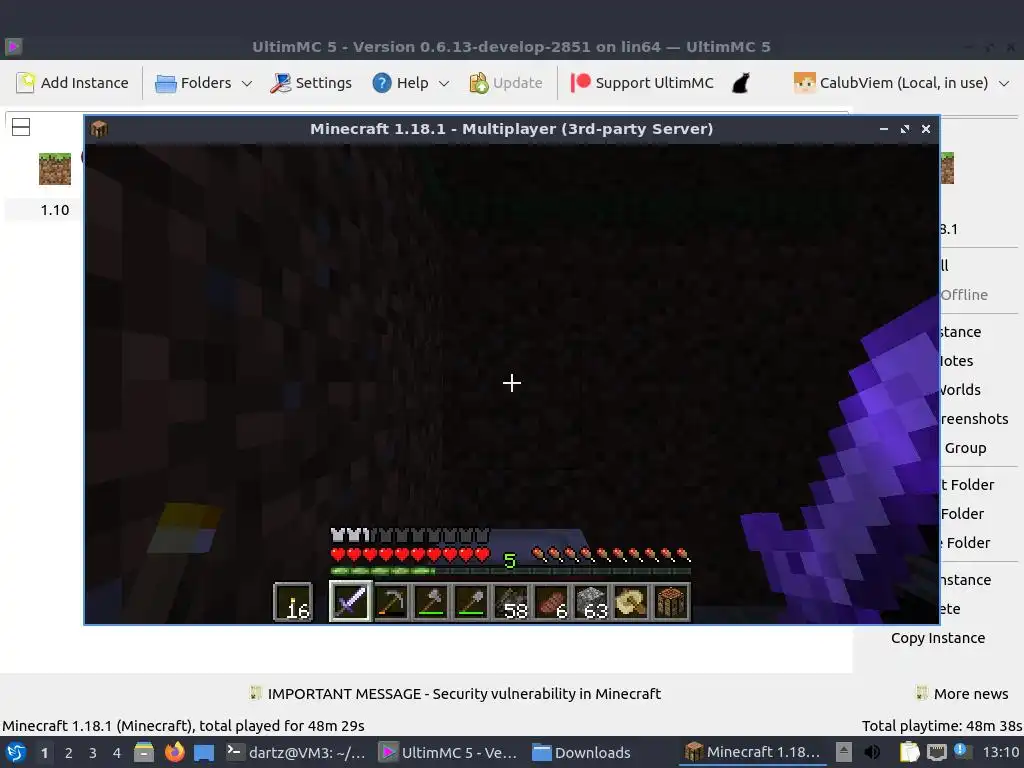1024x768 pixels.
Task: Click Copy Instance in side panel
Action: point(938,638)
